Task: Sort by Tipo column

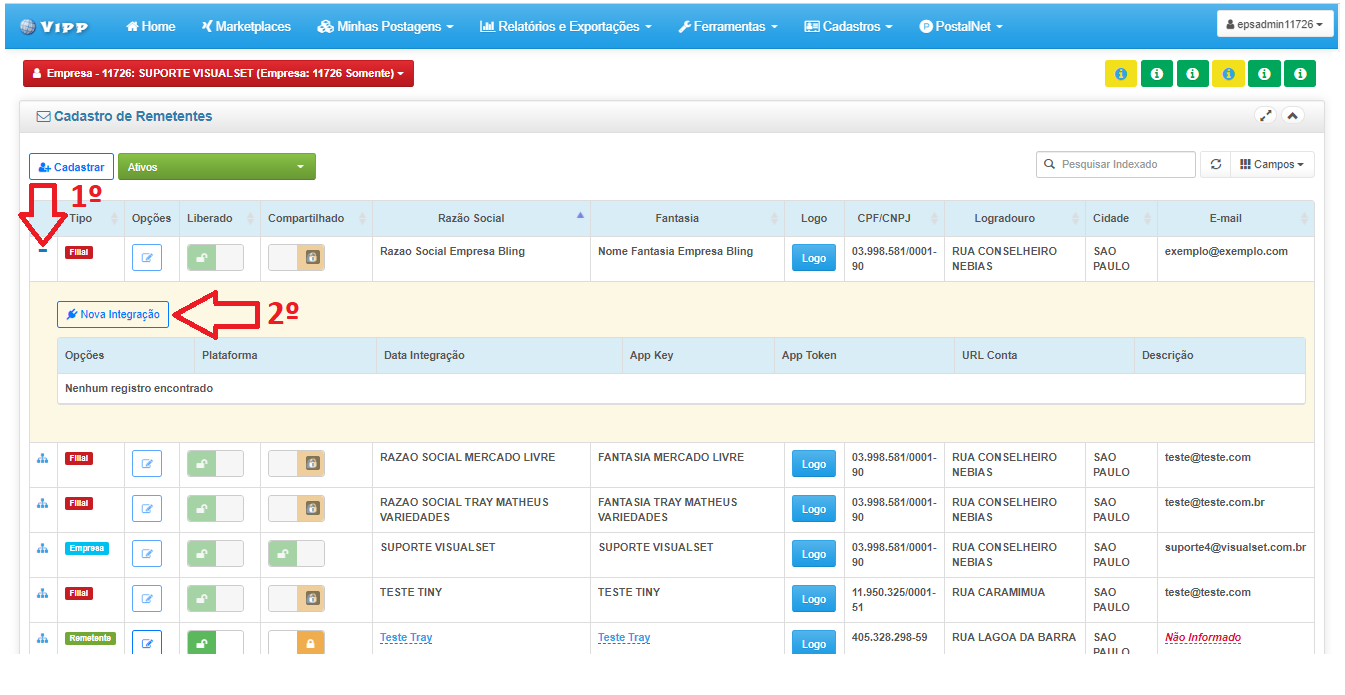Action: pyautogui.click(x=91, y=218)
